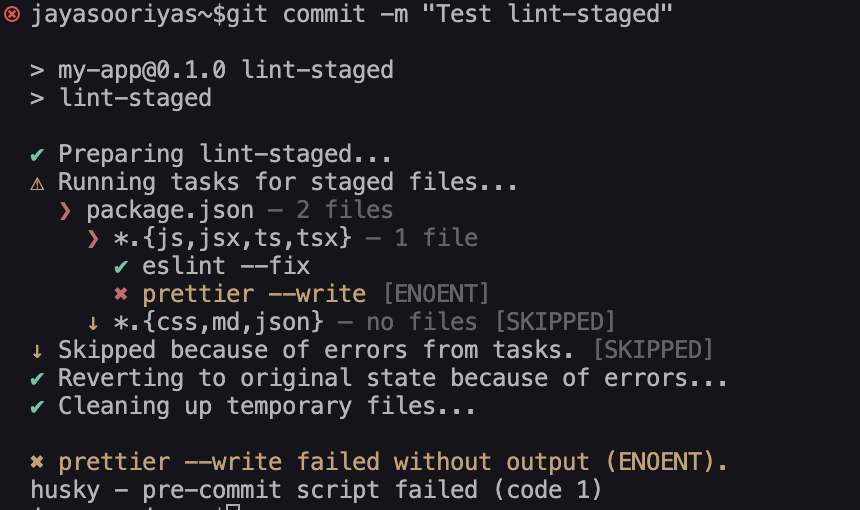
Task: Click the husky pre-commit script failed line
Action: pyautogui.click(x=316, y=490)
